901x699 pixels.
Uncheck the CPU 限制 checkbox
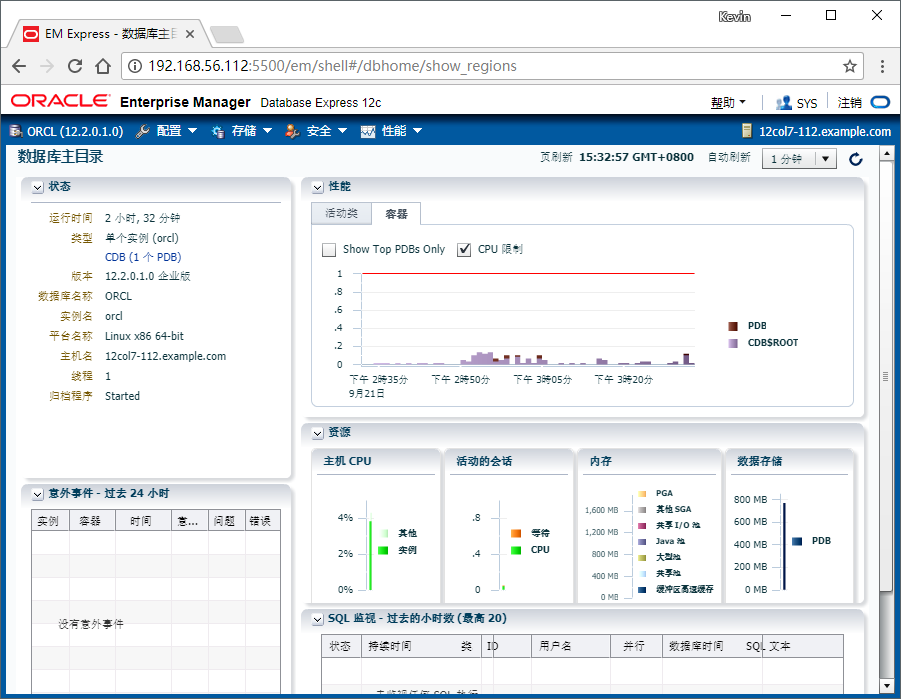[x=464, y=249]
